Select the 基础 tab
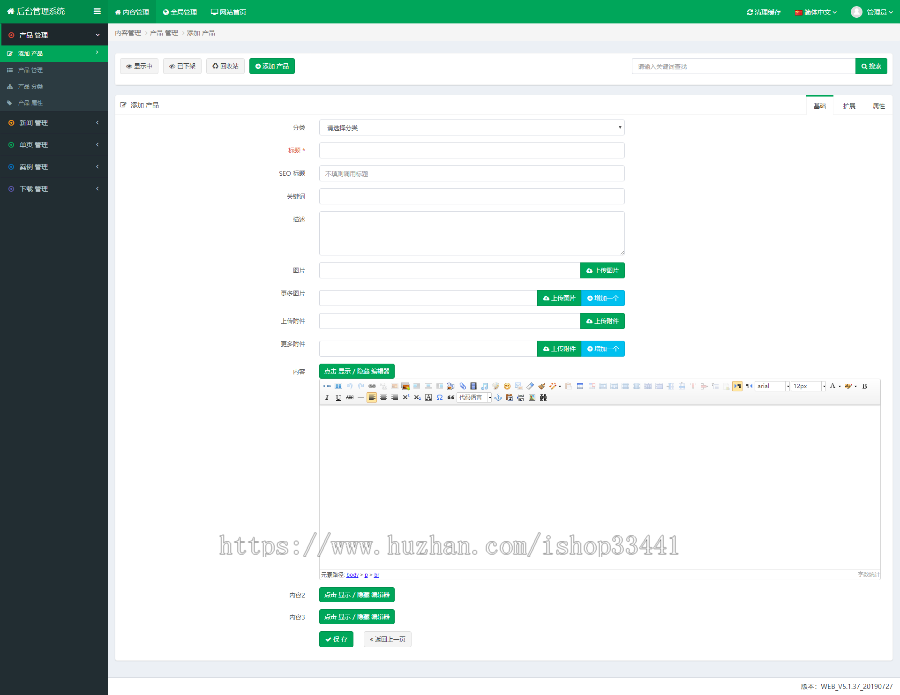This screenshot has height=695, width=900. [x=819, y=106]
